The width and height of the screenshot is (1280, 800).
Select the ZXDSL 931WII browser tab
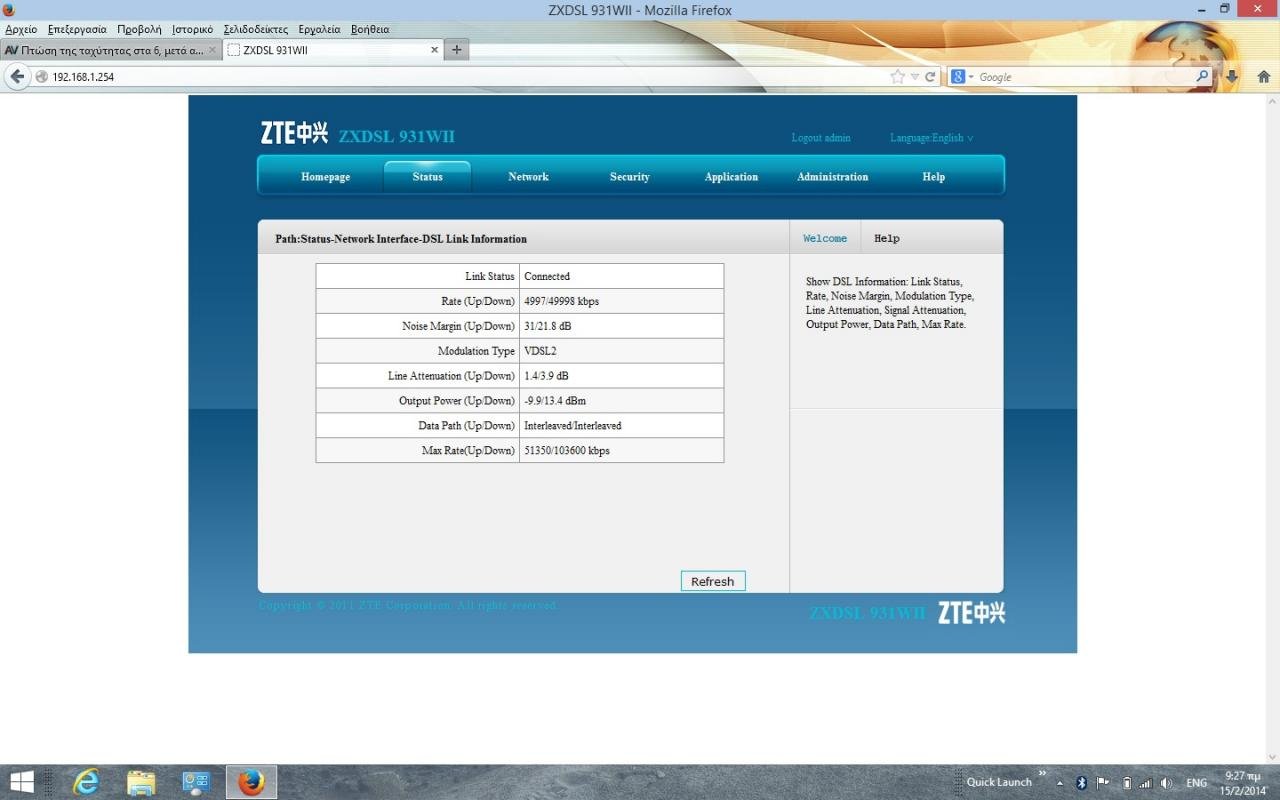tap(332, 49)
